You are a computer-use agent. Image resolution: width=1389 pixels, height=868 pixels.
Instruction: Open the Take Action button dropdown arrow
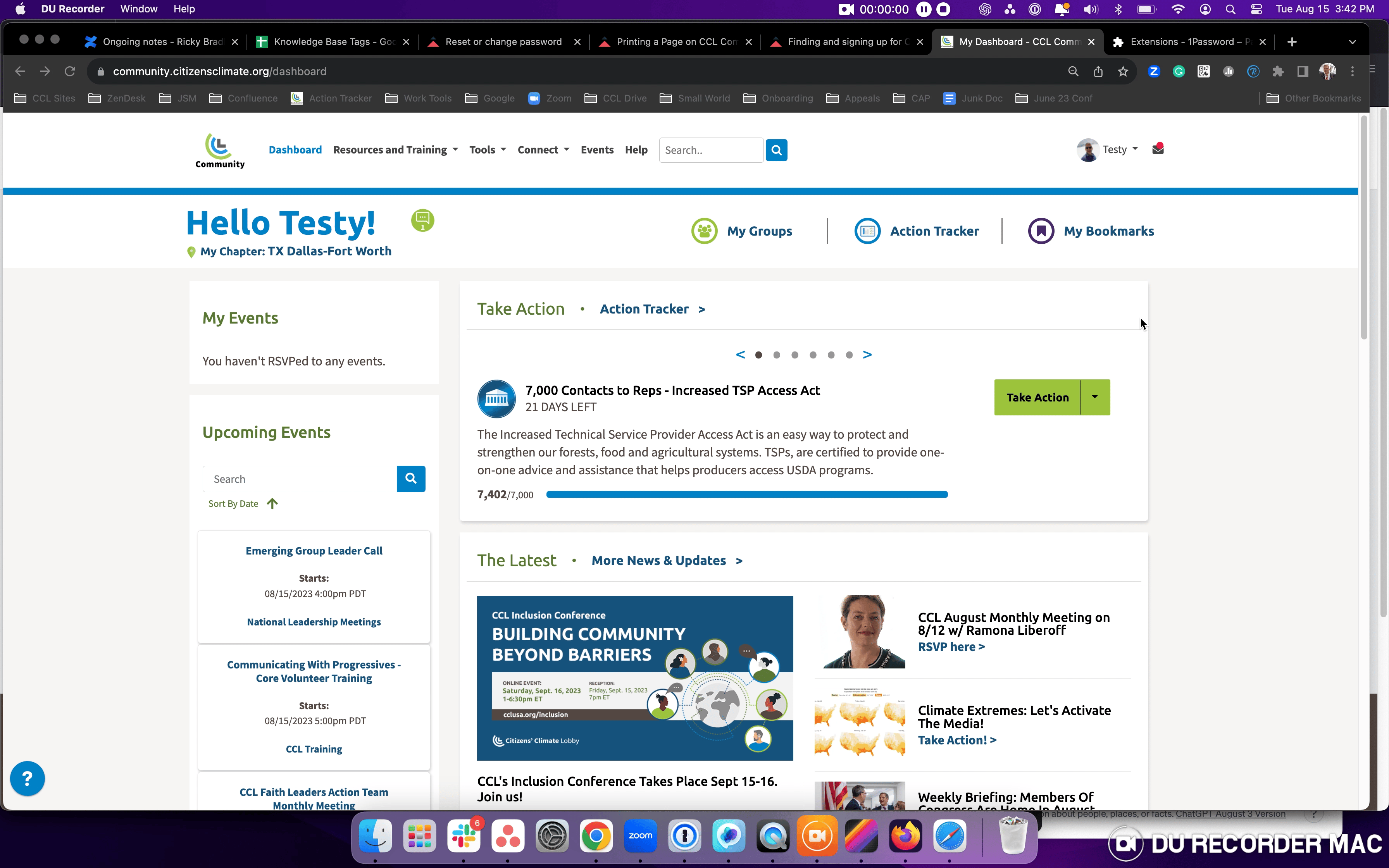coord(1095,397)
